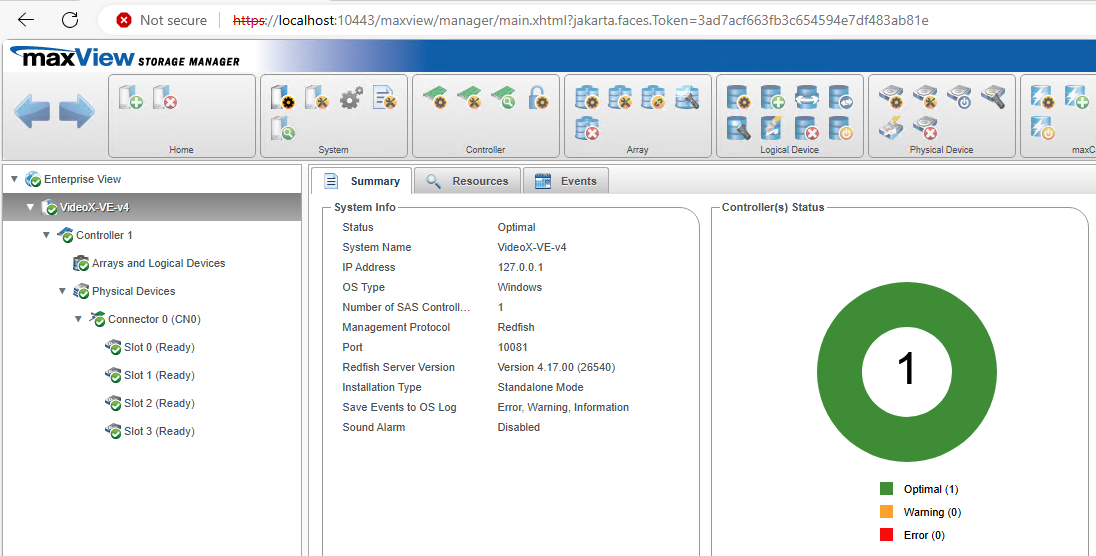Viewport: 1096px width, 556px height.
Task: Select the Enterprise View label in the tree
Action: [82, 179]
